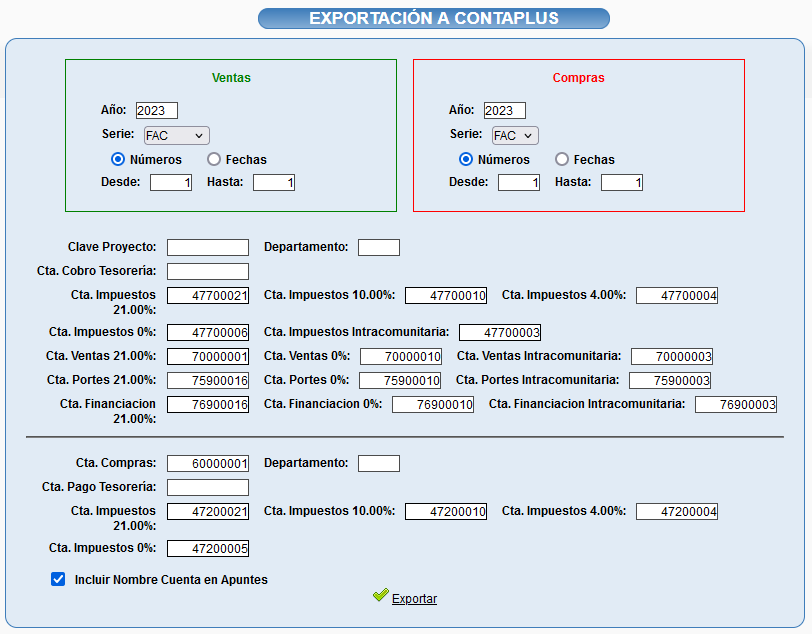Click the field containing 47700006
The image size is (812, 634).
click(208, 333)
